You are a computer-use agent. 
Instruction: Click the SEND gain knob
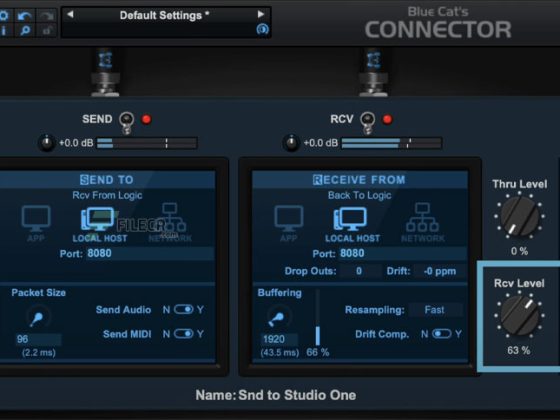pyautogui.click(x=46, y=143)
